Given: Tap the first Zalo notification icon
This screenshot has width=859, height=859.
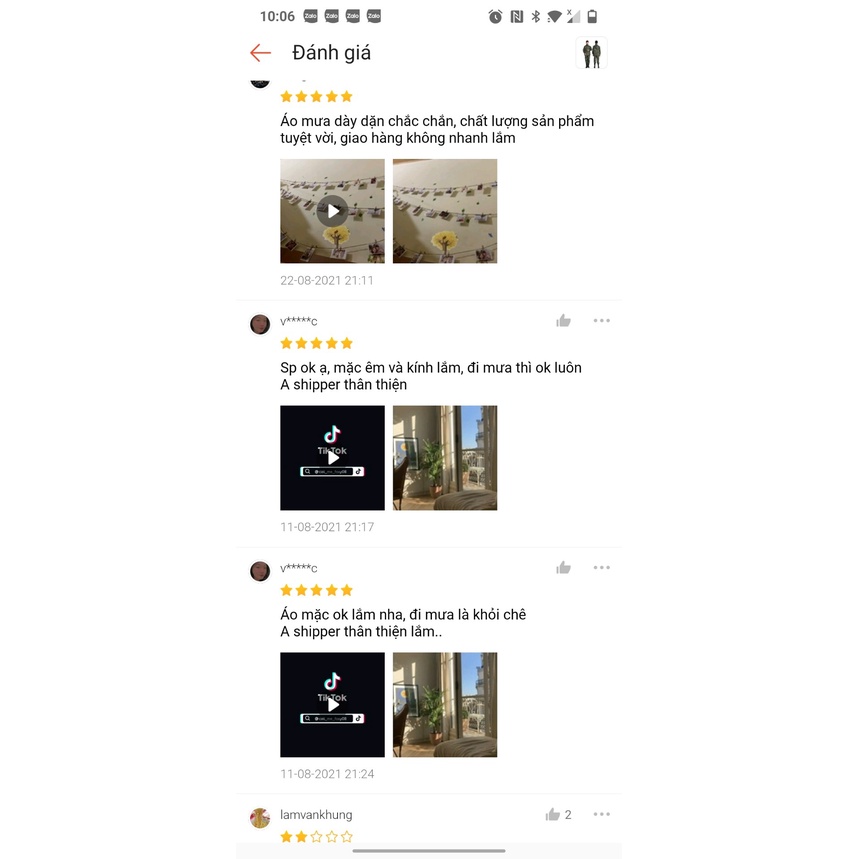Looking at the screenshot, I should pyautogui.click(x=311, y=16).
